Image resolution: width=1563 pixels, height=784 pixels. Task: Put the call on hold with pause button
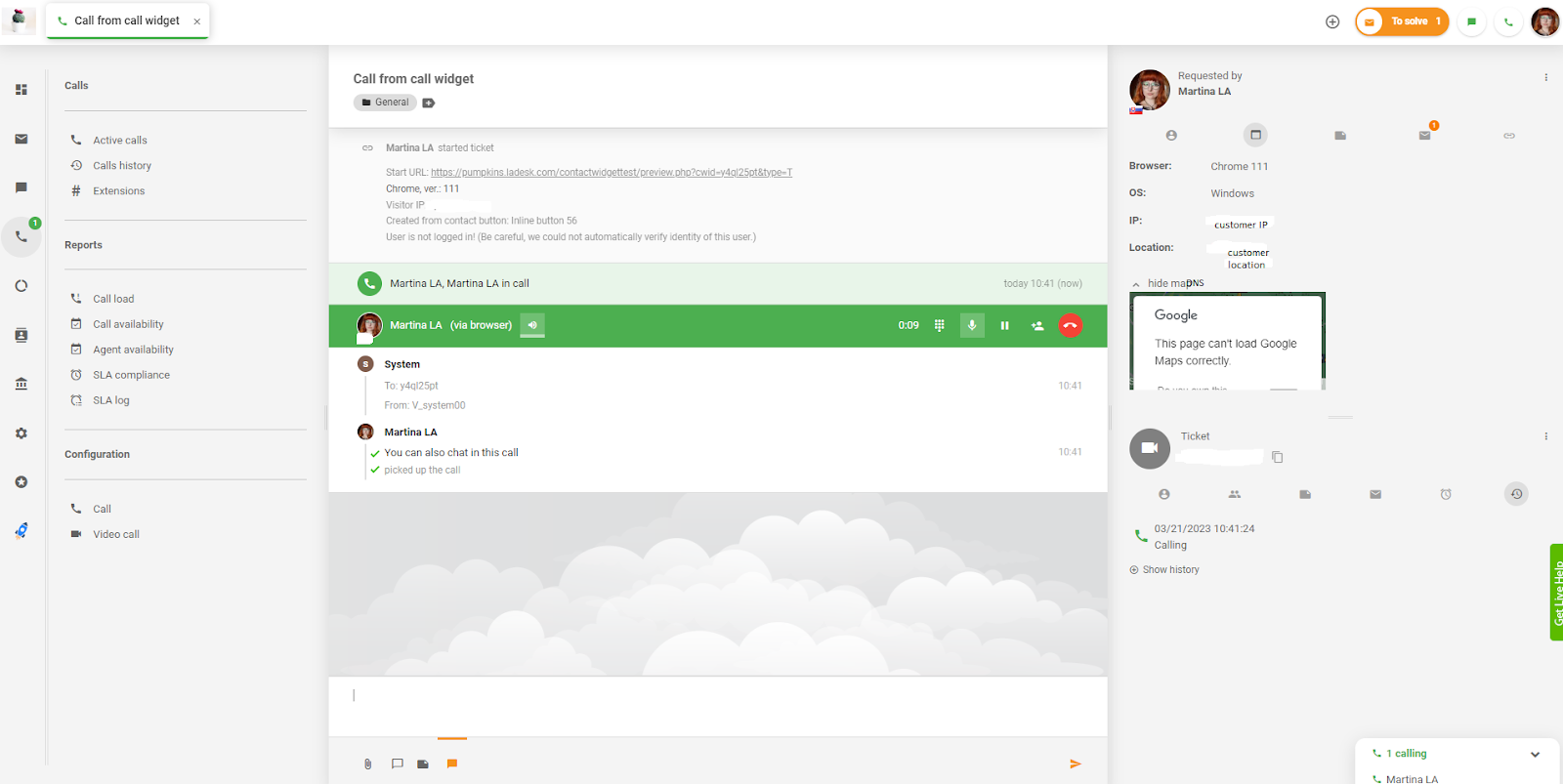point(1004,326)
